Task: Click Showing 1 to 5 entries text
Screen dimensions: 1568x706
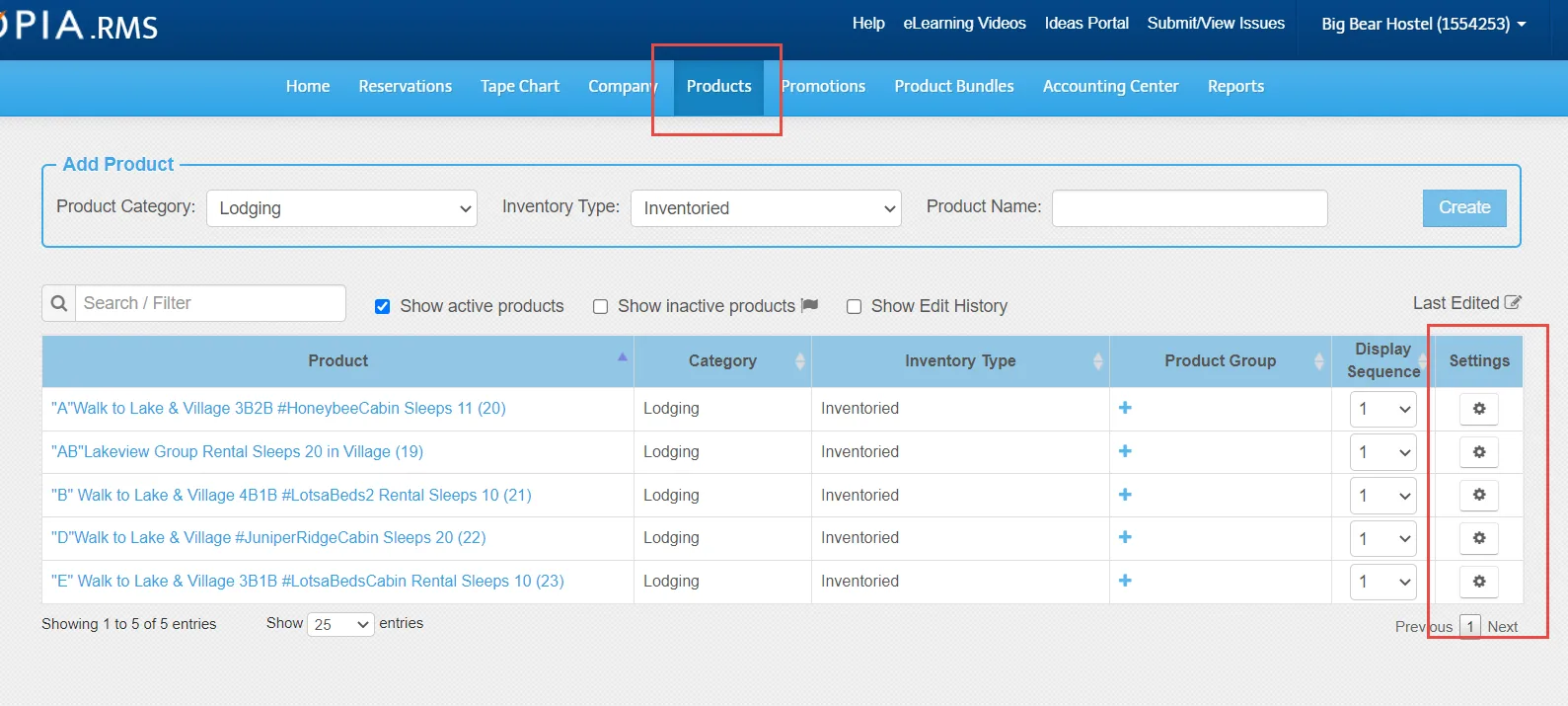Action: 129,624
